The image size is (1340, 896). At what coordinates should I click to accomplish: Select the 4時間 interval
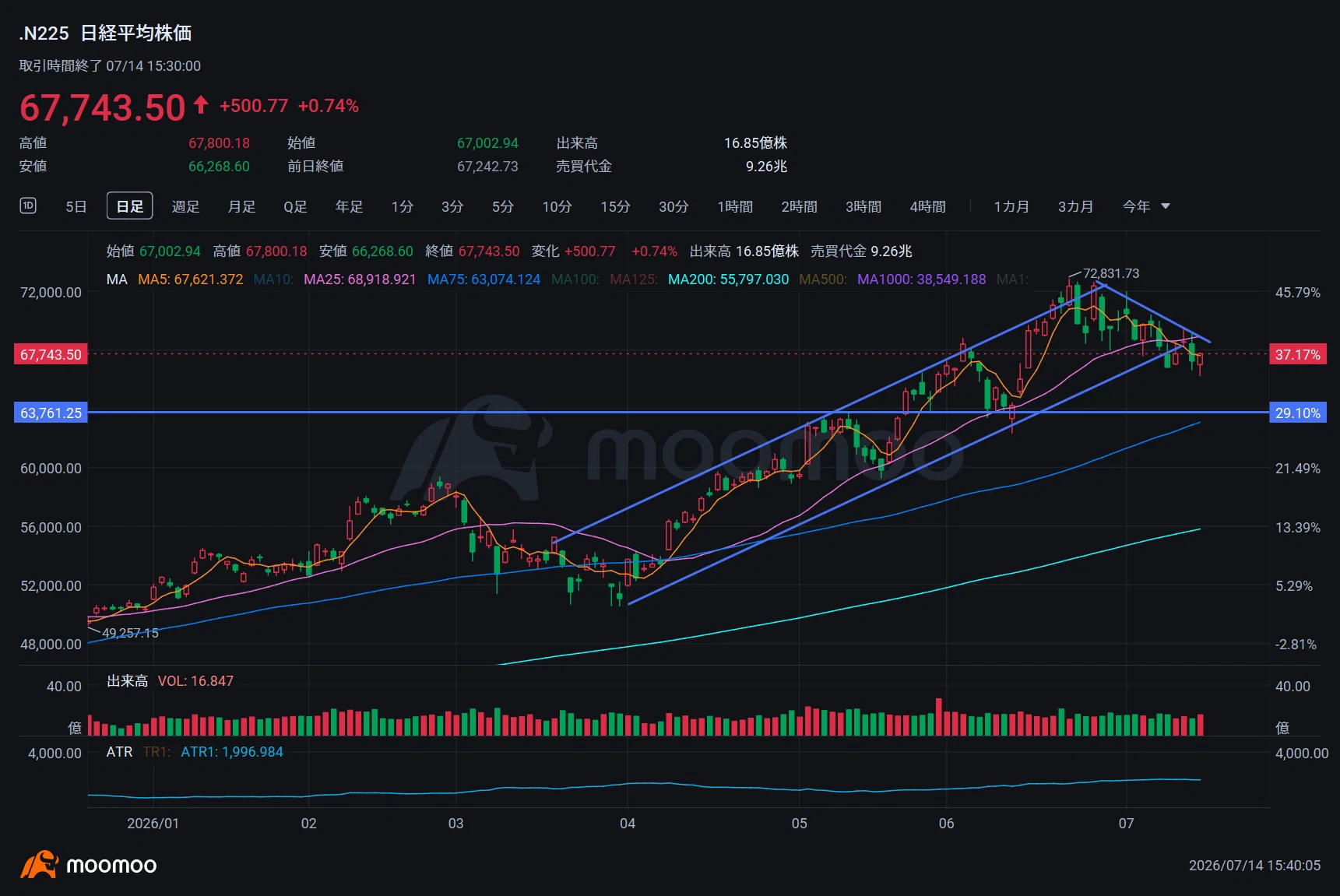tap(928, 206)
